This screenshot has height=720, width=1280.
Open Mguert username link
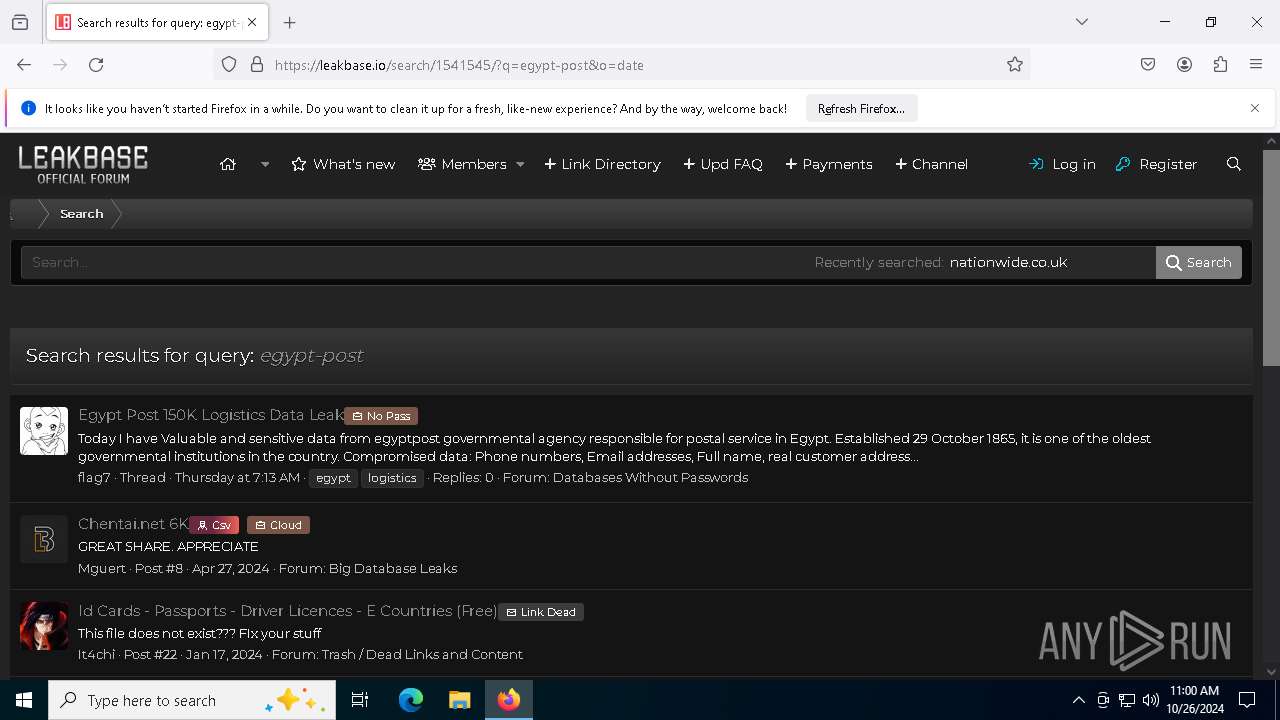(x=102, y=569)
